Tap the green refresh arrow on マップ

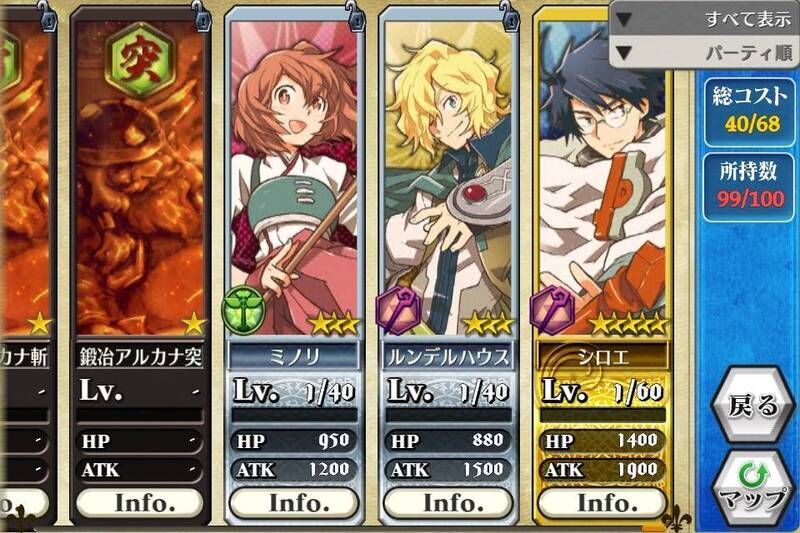[753, 476]
